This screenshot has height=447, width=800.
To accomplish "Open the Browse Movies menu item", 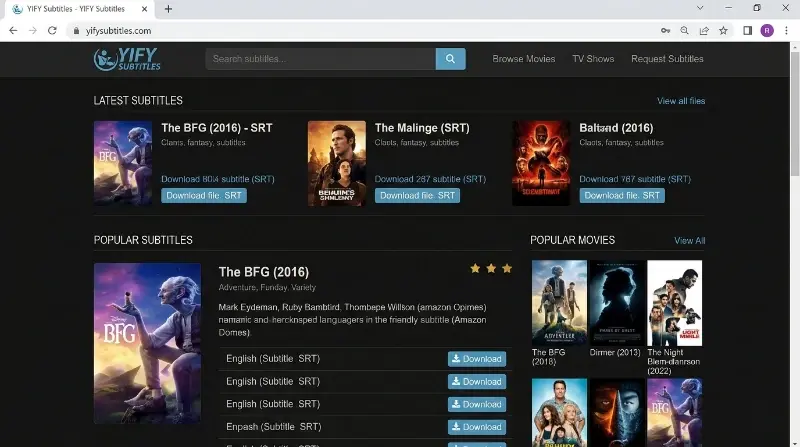I will point(523,59).
